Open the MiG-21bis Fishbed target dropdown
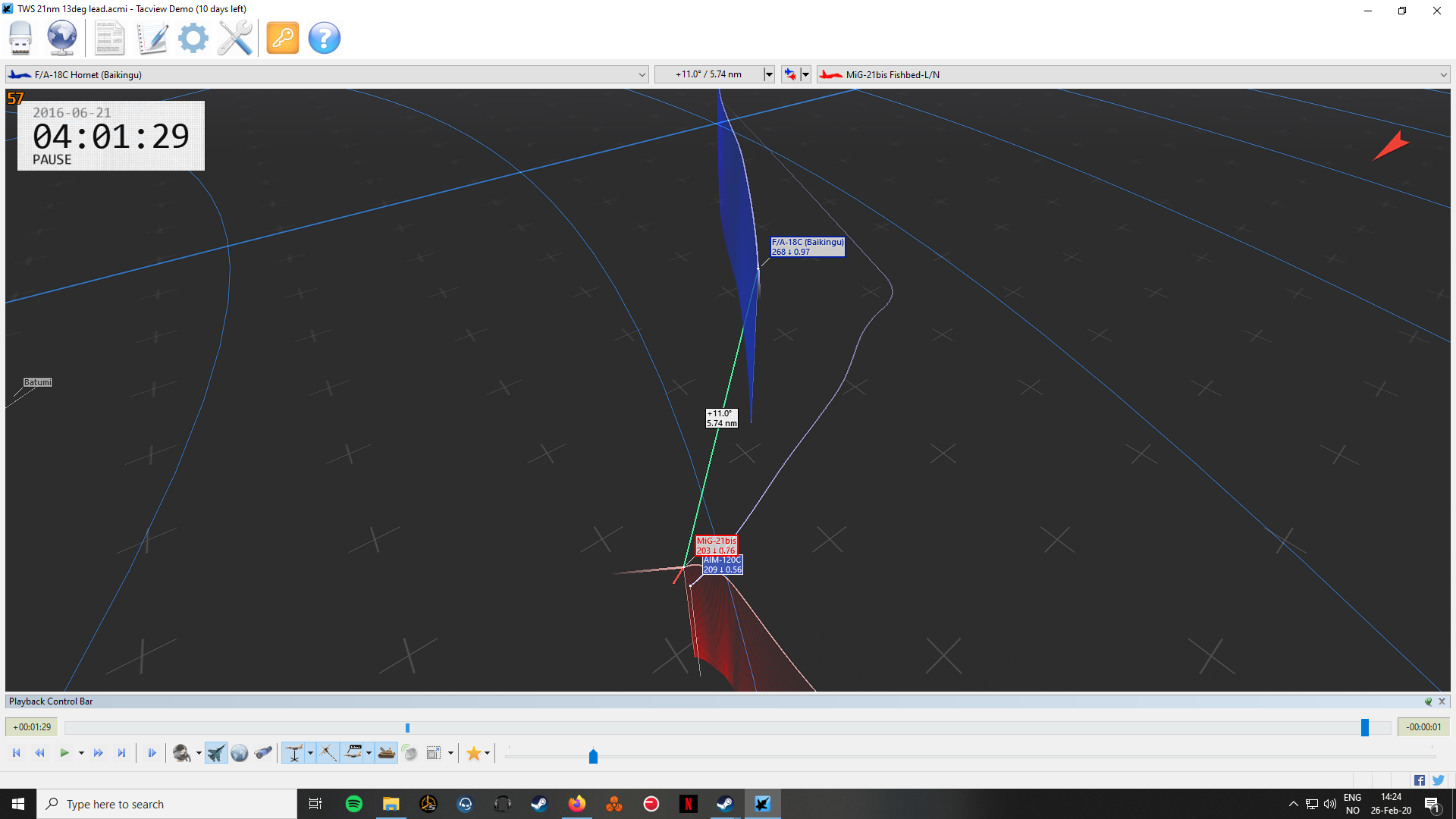Image resolution: width=1456 pixels, height=819 pixels. click(x=1133, y=74)
